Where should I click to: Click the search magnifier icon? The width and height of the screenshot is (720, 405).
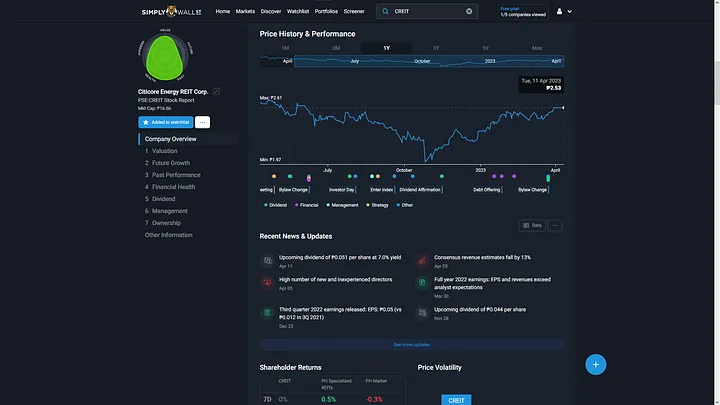[x=385, y=11]
